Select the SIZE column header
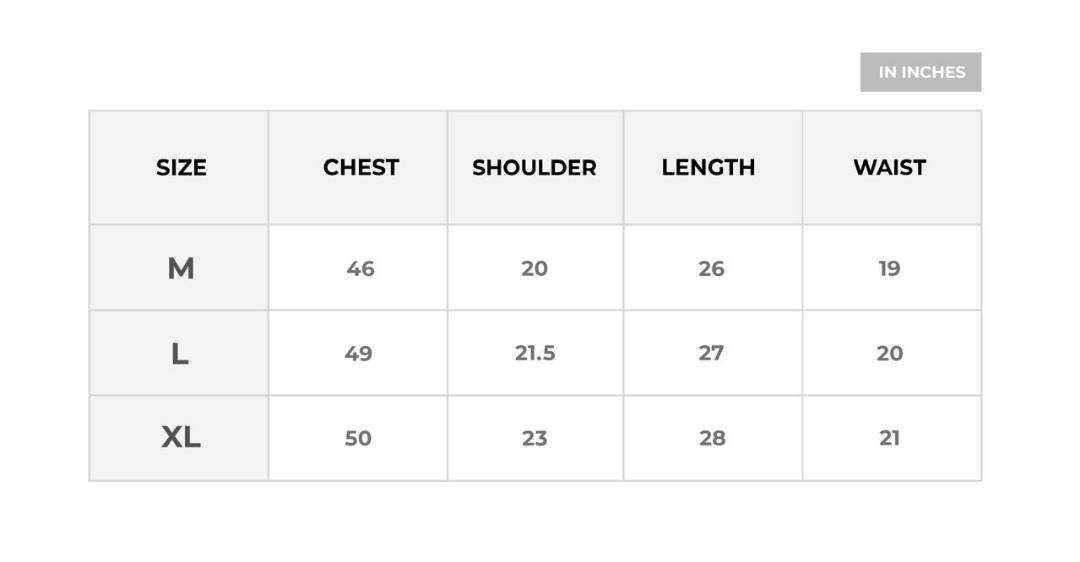This screenshot has width=1080, height=562. (181, 168)
